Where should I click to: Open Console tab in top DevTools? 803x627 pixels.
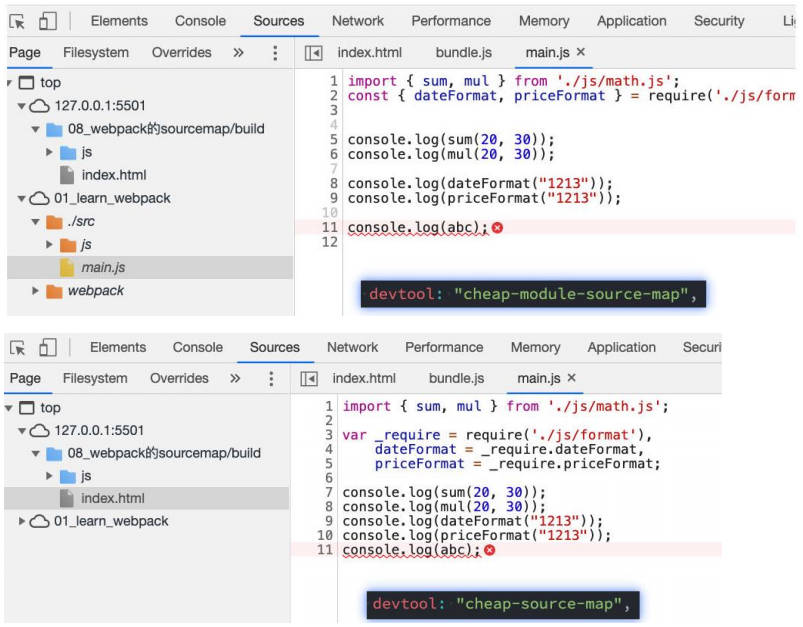tap(200, 21)
